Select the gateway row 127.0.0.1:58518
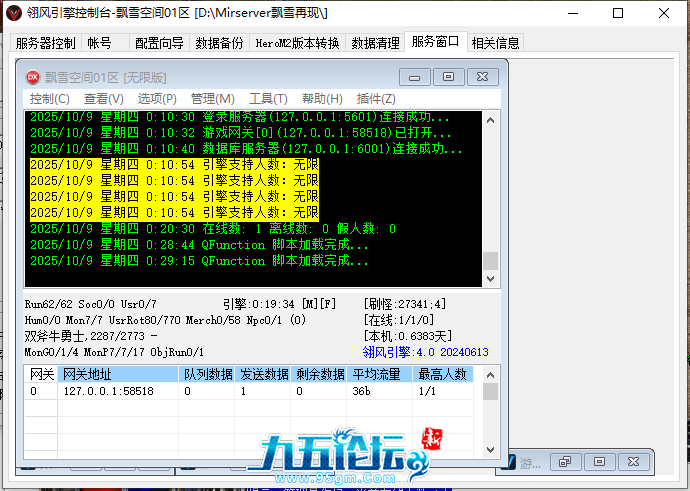 click(108, 391)
